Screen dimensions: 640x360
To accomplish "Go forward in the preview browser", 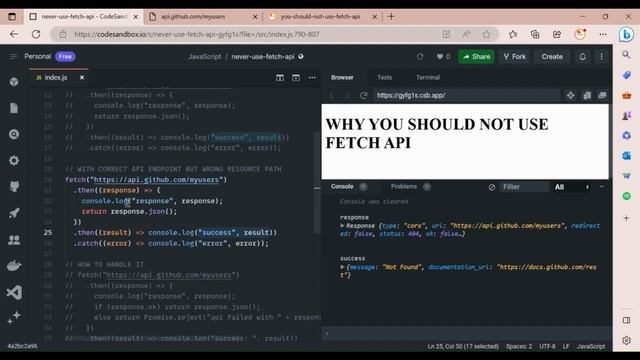I will click(x=347, y=96).
